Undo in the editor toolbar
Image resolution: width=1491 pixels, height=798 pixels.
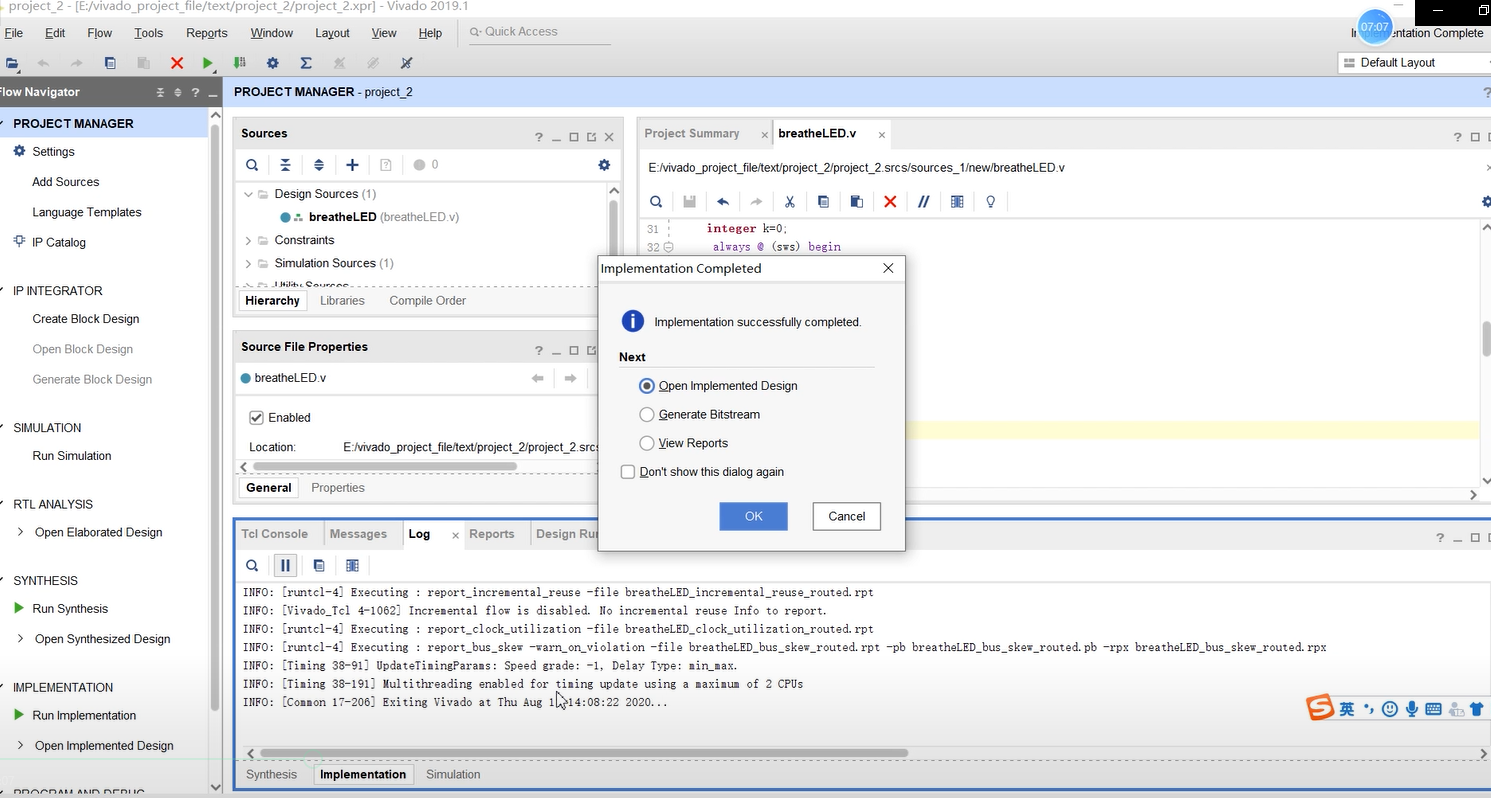[x=723, y=202]
